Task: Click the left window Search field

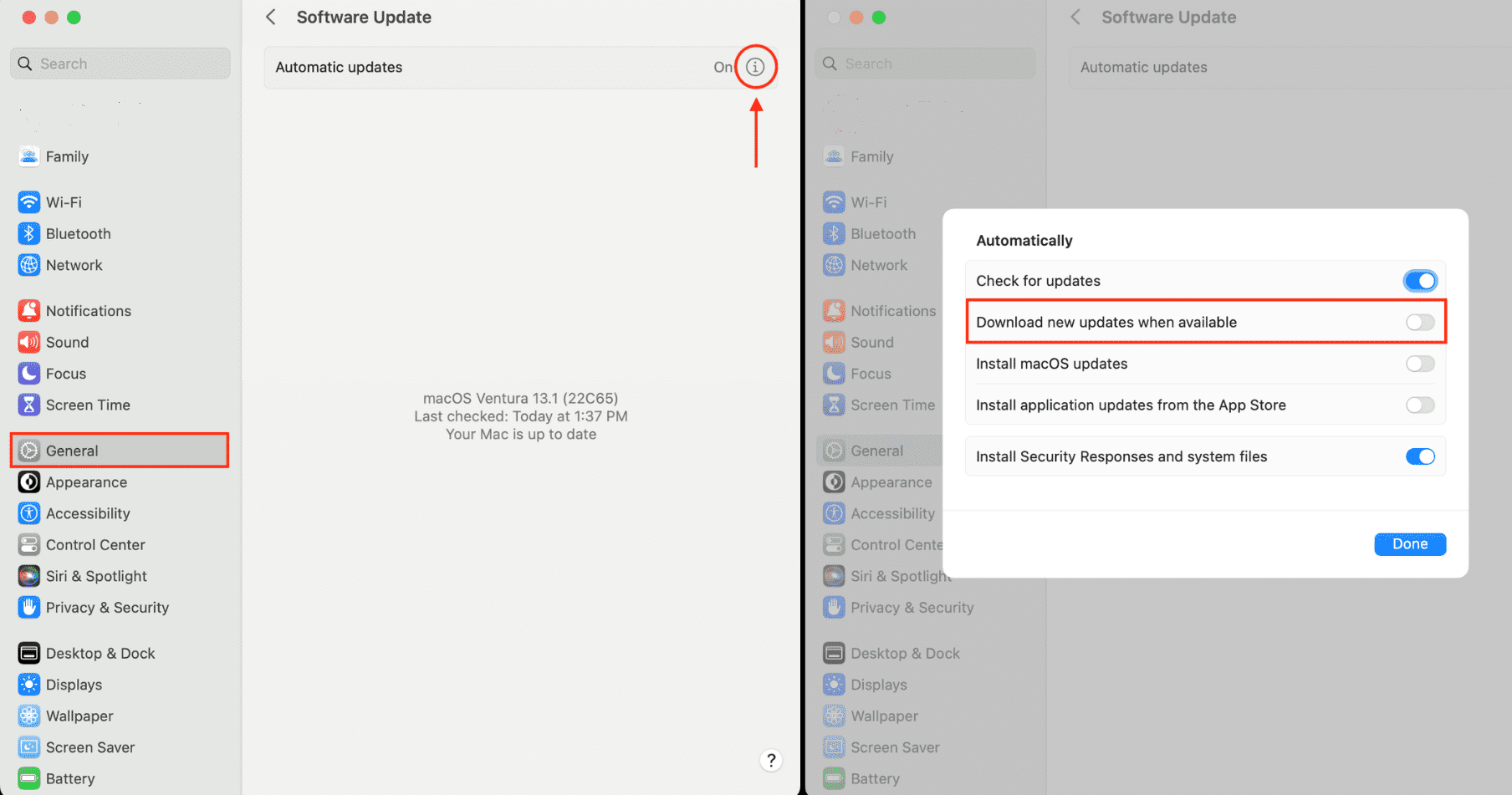Action: (120, 64)
